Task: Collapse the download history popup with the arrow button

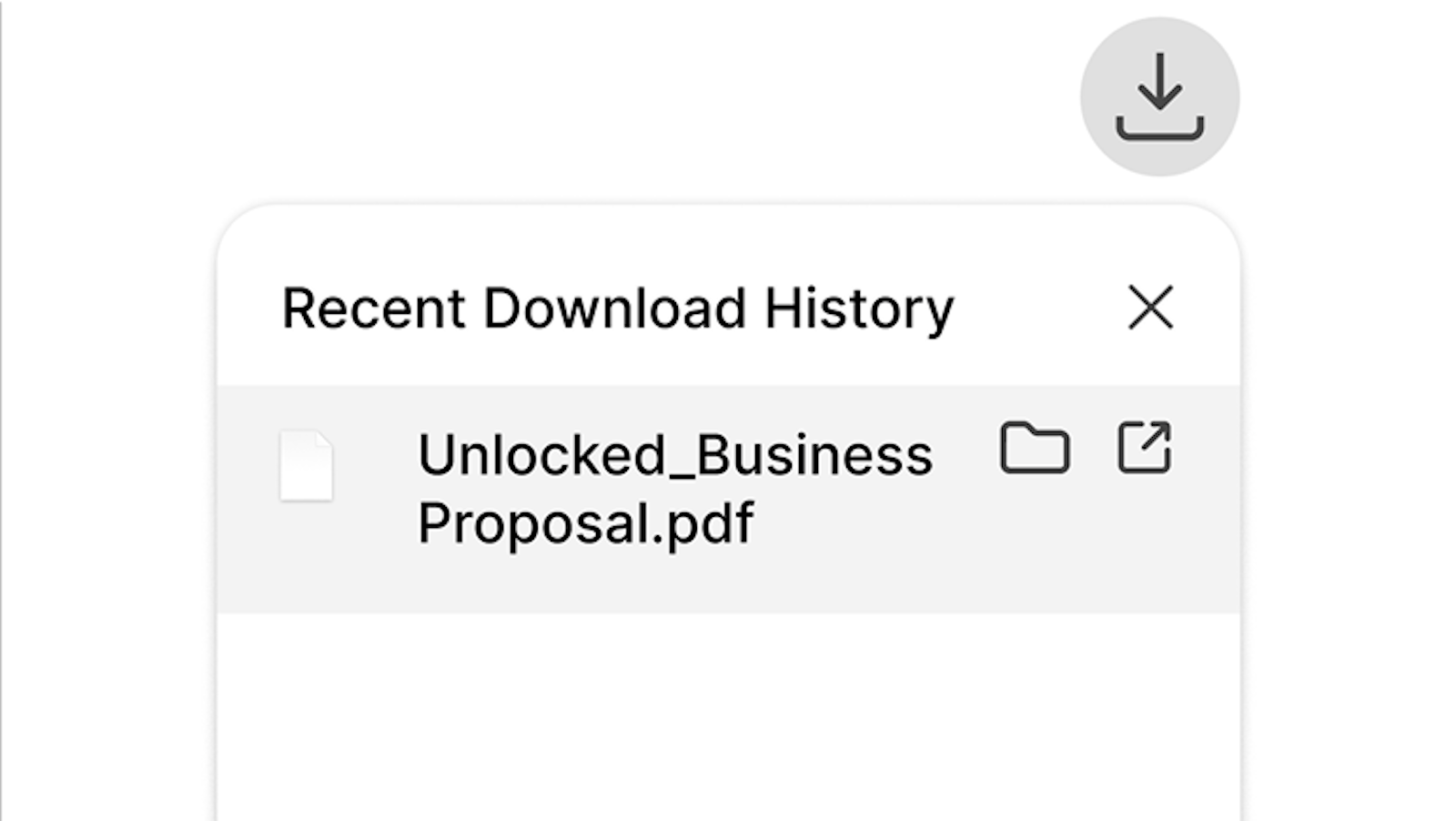Action: tap(1158, 96)
